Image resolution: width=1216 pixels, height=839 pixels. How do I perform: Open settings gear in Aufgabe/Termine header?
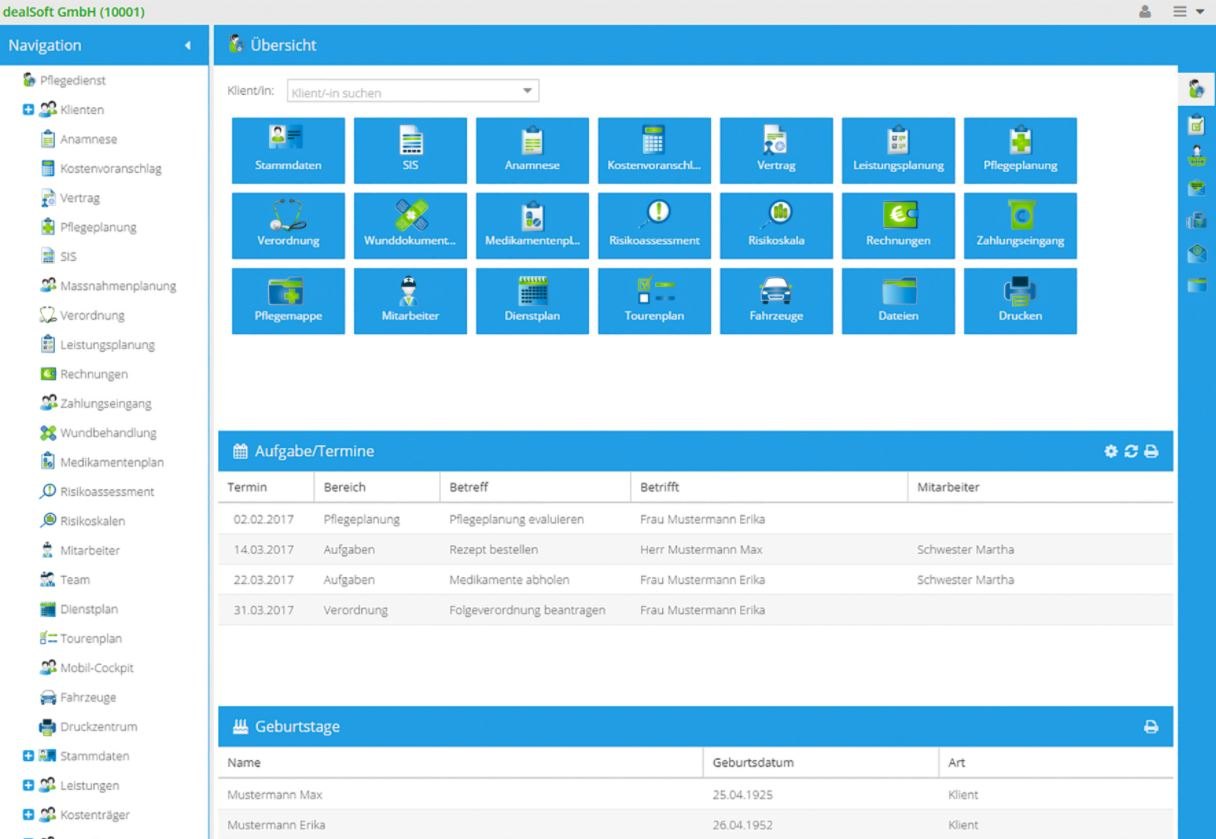1110,451
